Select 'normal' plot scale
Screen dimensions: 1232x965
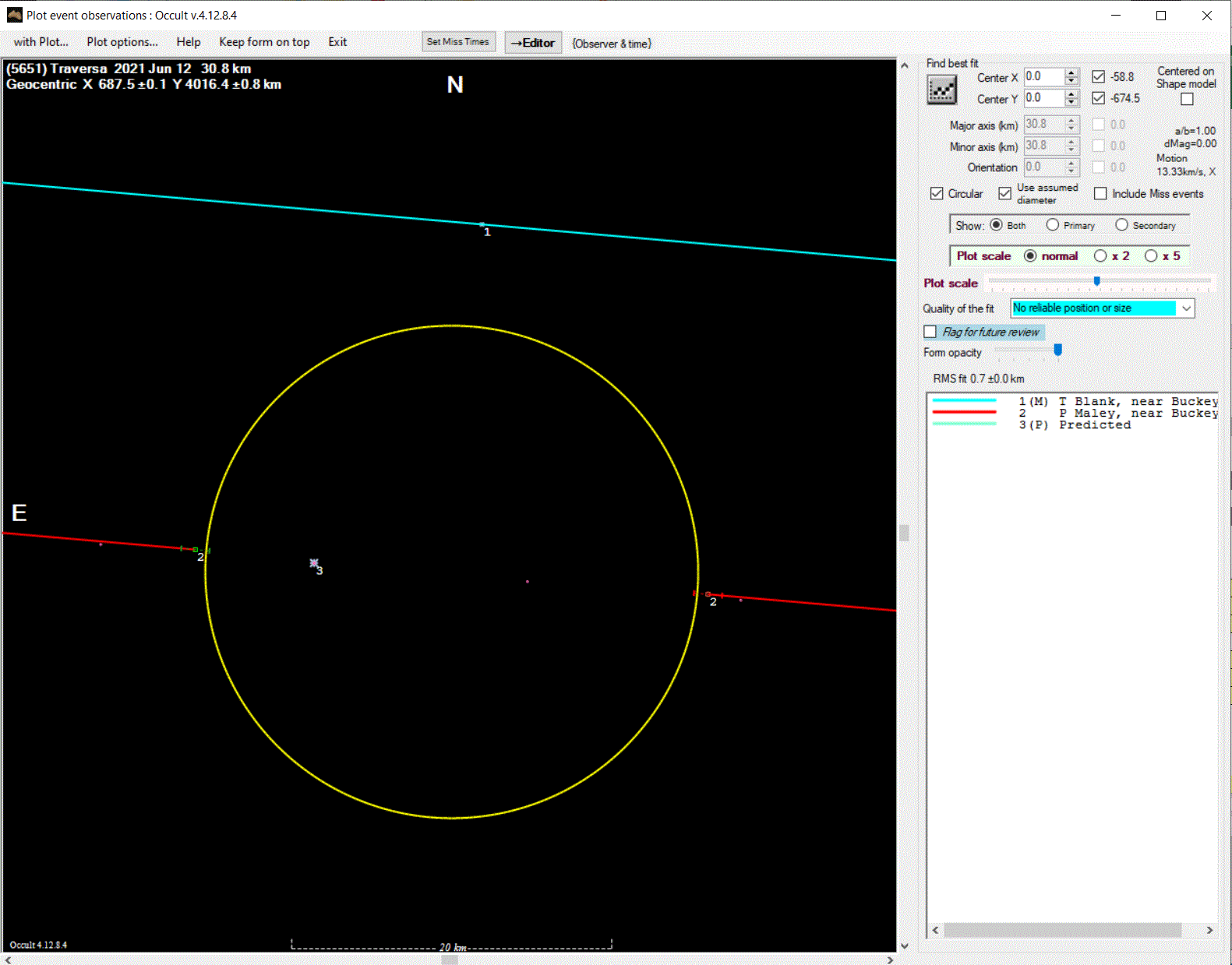point(1030,255)
